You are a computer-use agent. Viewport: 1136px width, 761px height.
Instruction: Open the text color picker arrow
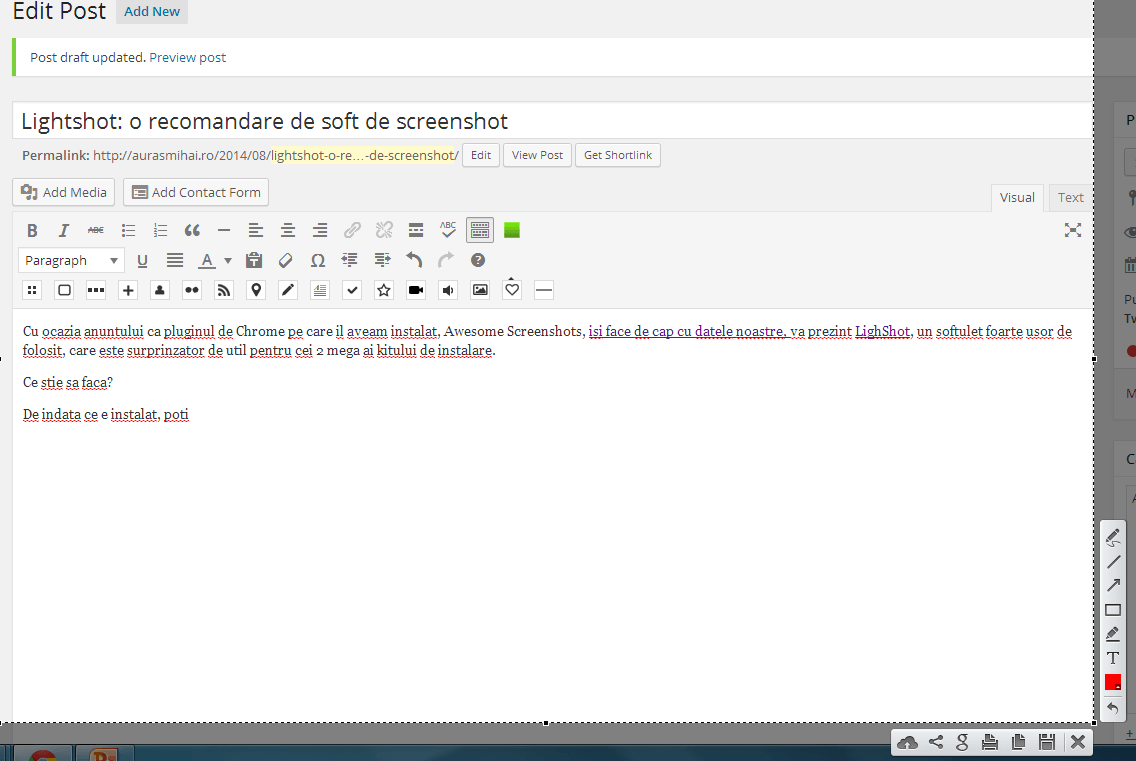coord(227,260)
